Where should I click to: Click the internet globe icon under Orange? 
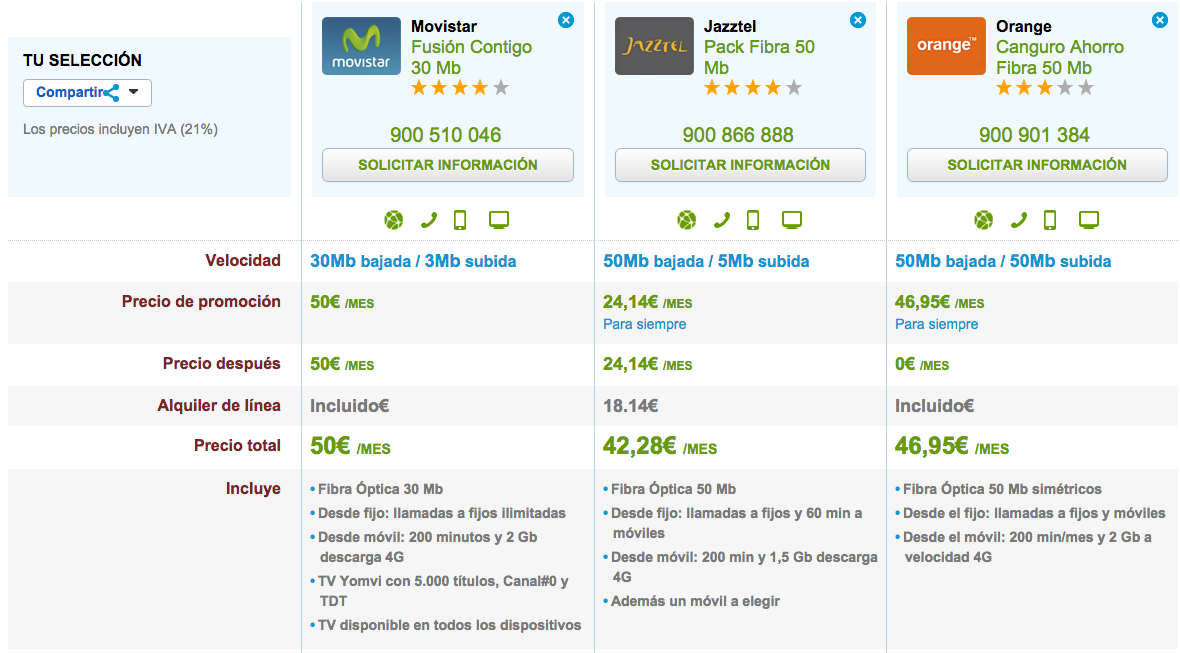(x=984, y=220)
